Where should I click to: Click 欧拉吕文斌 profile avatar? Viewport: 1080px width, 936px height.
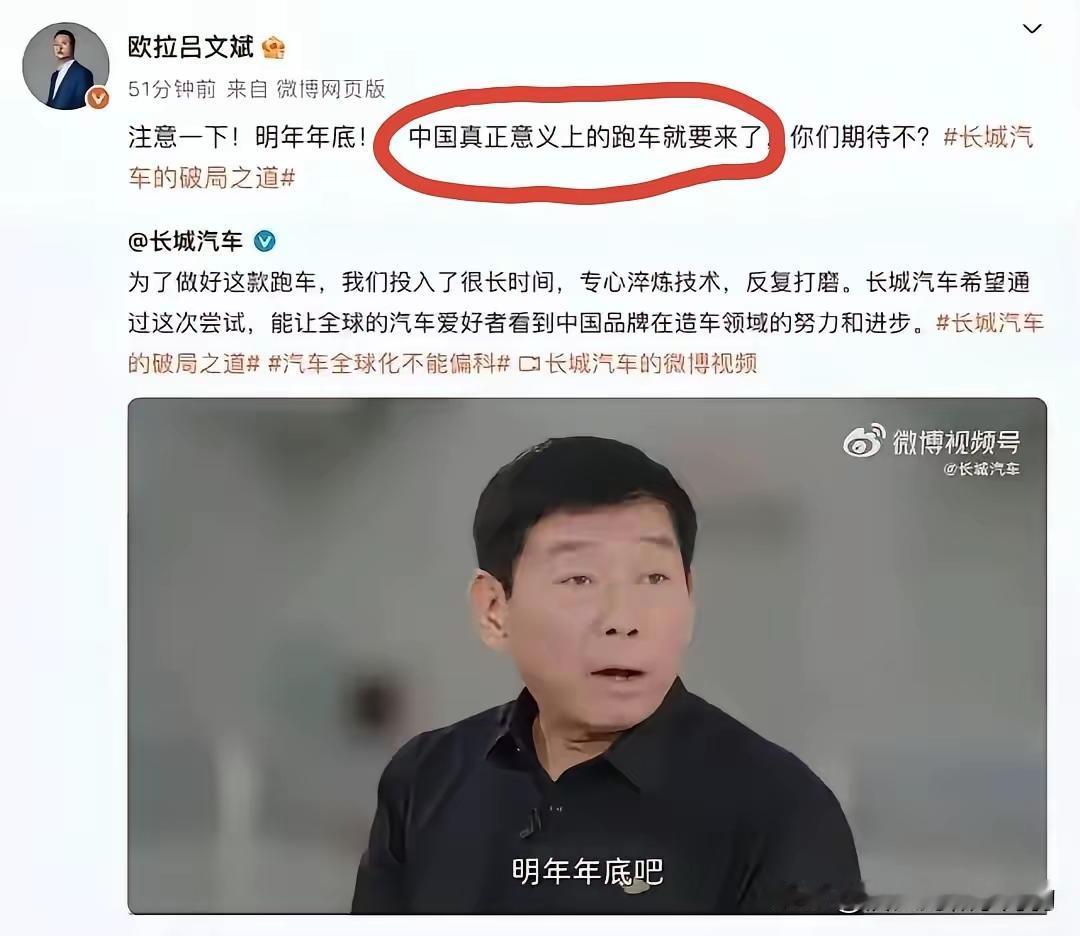click(x=65, y=66)
